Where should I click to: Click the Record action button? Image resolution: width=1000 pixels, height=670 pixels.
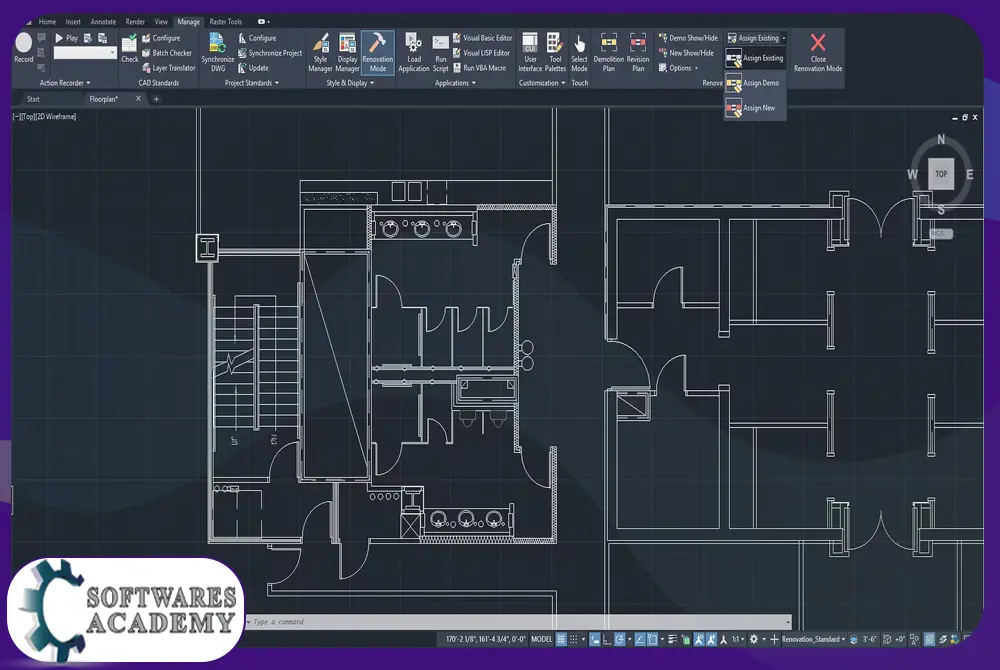[24, 48]
